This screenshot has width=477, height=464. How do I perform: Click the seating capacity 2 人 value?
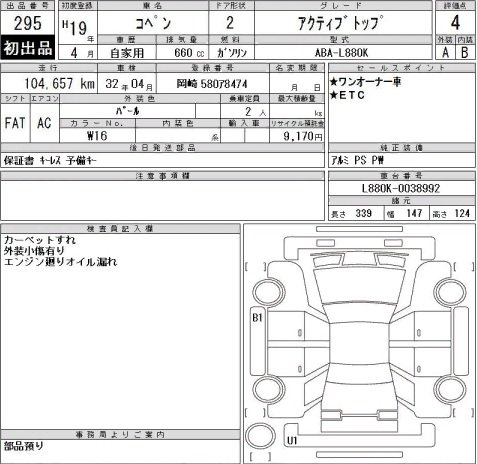pos(255,112)
